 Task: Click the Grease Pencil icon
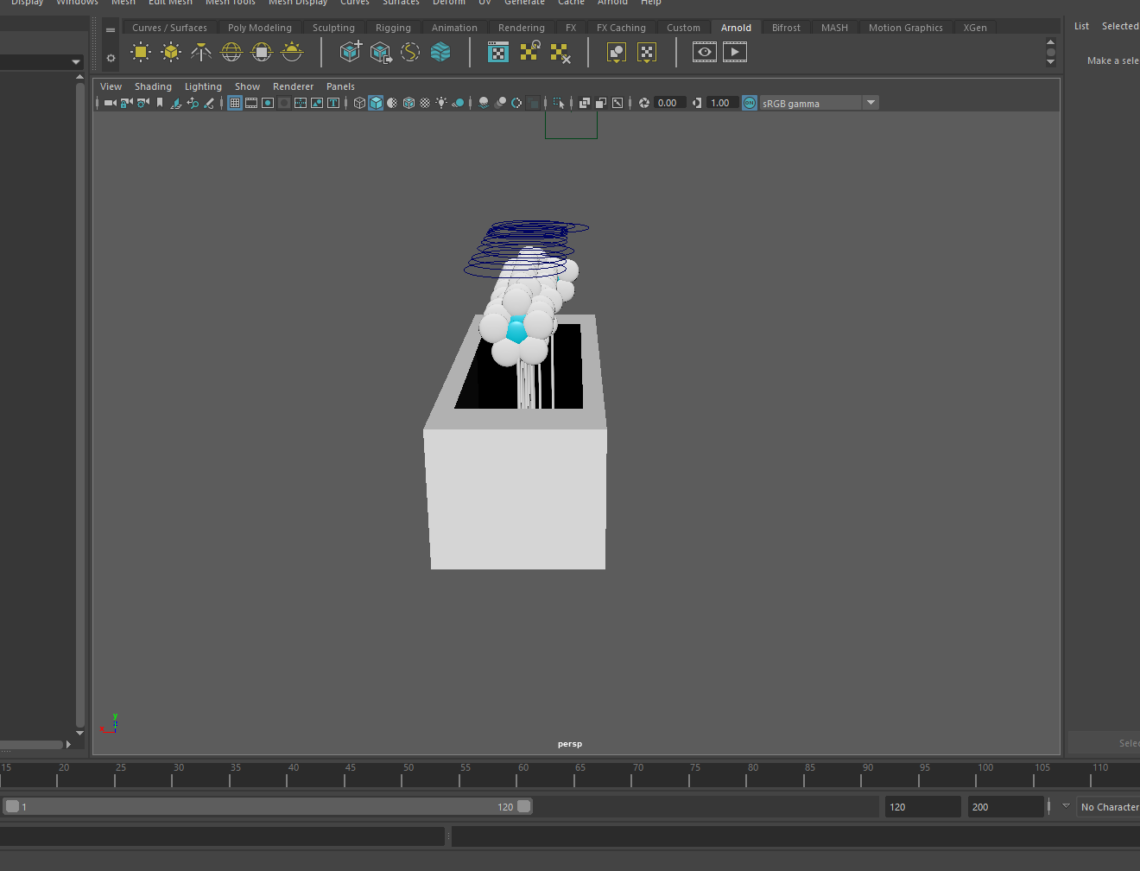point(209,103)
